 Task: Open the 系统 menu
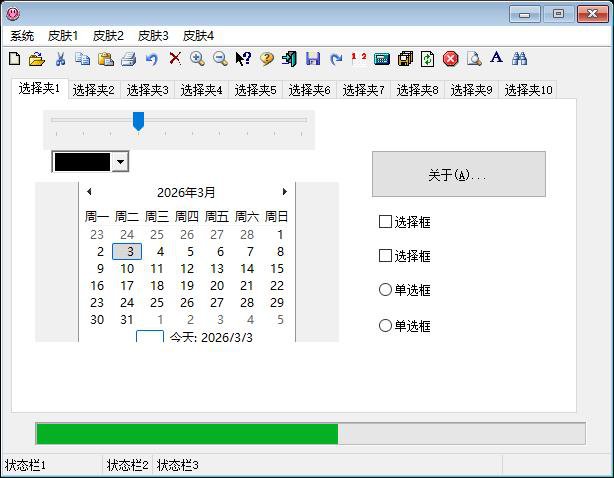pyautogui.click(x=22, y=35)
